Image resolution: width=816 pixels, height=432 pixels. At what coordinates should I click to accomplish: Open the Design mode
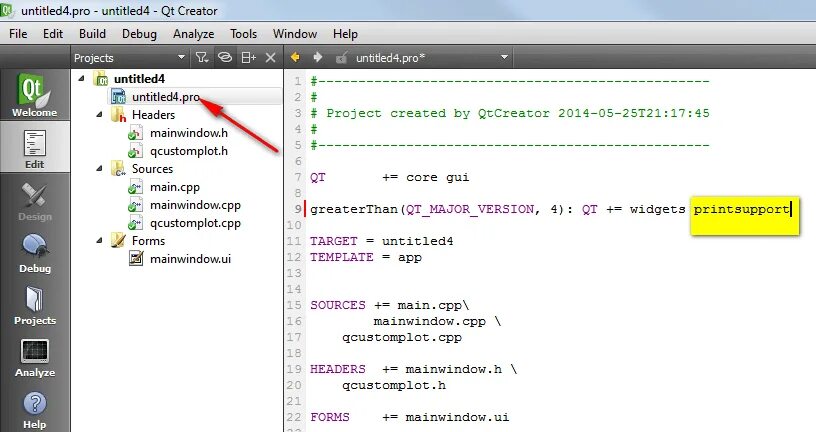point(35,200)
